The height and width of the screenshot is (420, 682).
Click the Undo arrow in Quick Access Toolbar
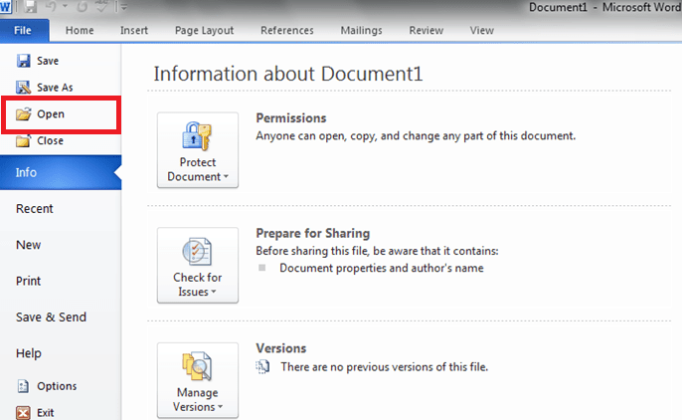click(x=51, y=8)
